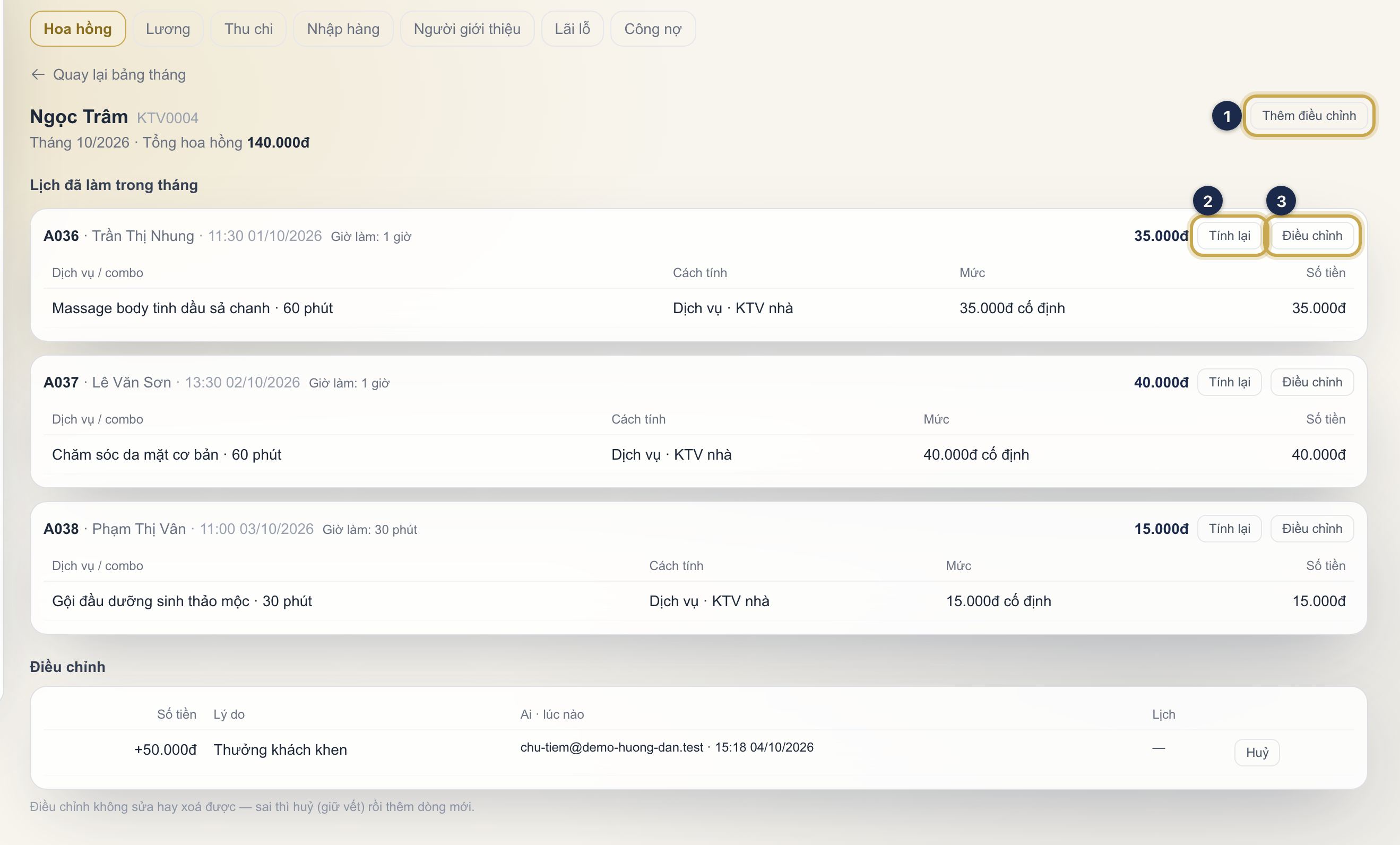
Task: Select the A038 booking code
Action: 62,529
